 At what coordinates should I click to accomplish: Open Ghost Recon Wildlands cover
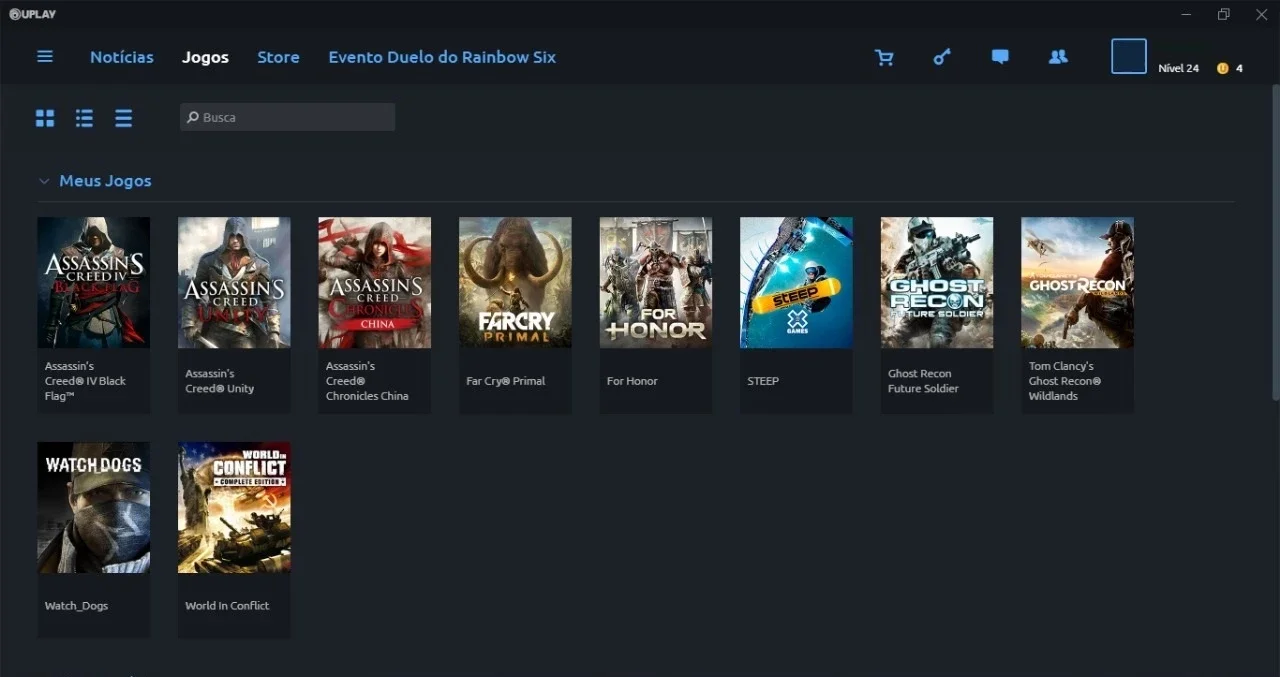click(1077, 282)
